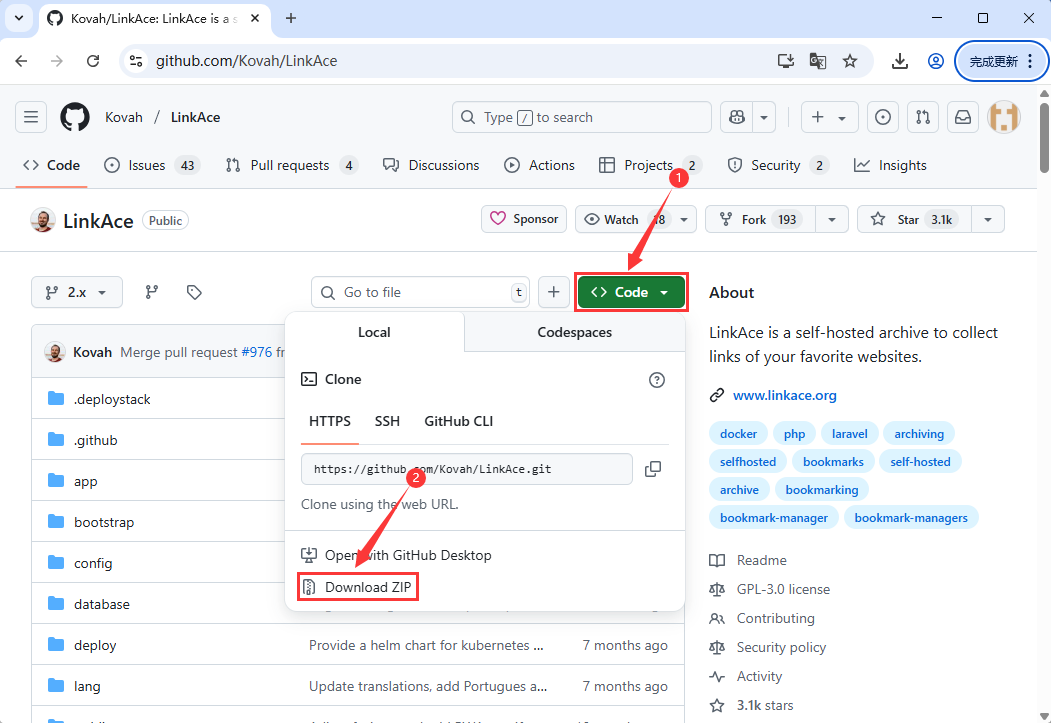Viewport: 1051px width, 723px height.
Task: Open the .deploystack folder
Action: 112,399
